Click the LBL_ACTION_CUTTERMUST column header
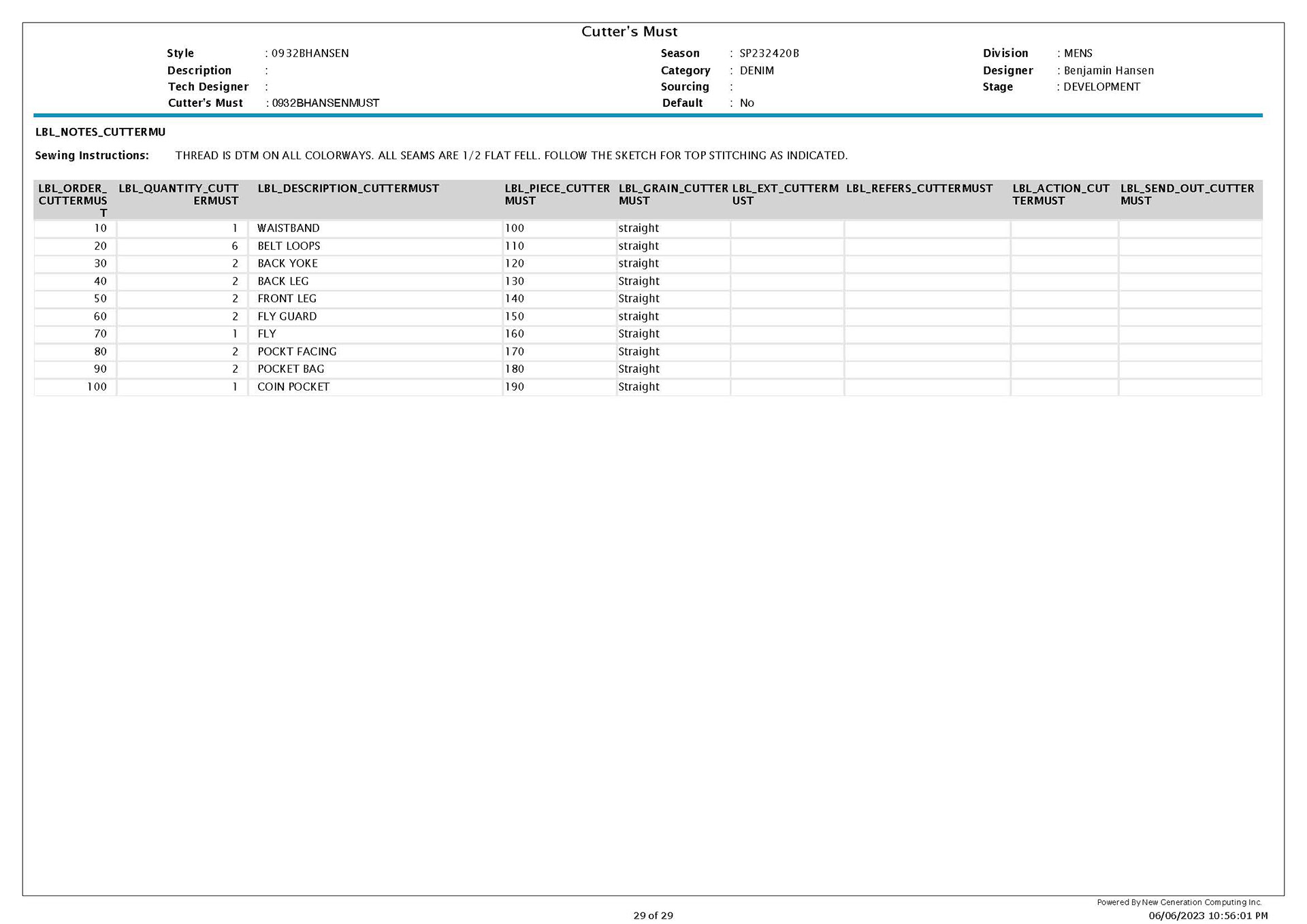1307x924 pixels. 1060,194
